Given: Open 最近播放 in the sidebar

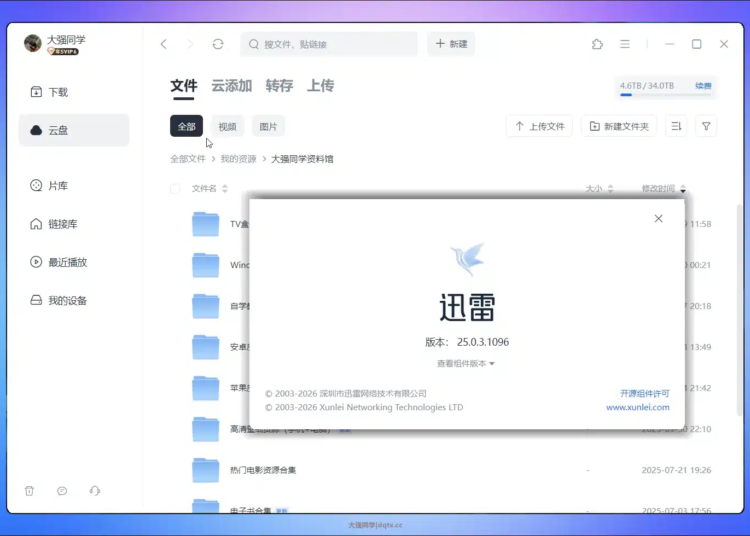Looking at the screenshot, I should click(x=58, y=262).
